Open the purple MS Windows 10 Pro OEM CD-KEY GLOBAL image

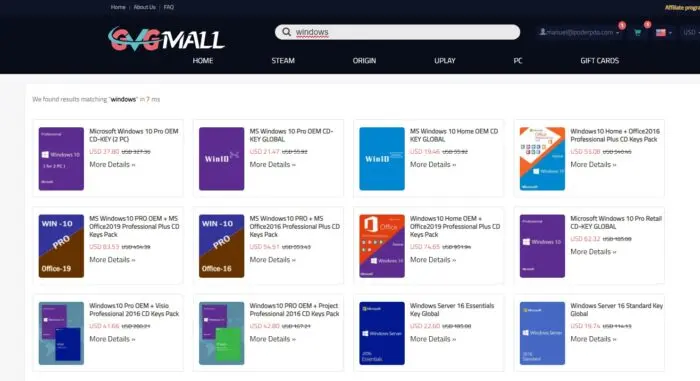tap(221, 159)
